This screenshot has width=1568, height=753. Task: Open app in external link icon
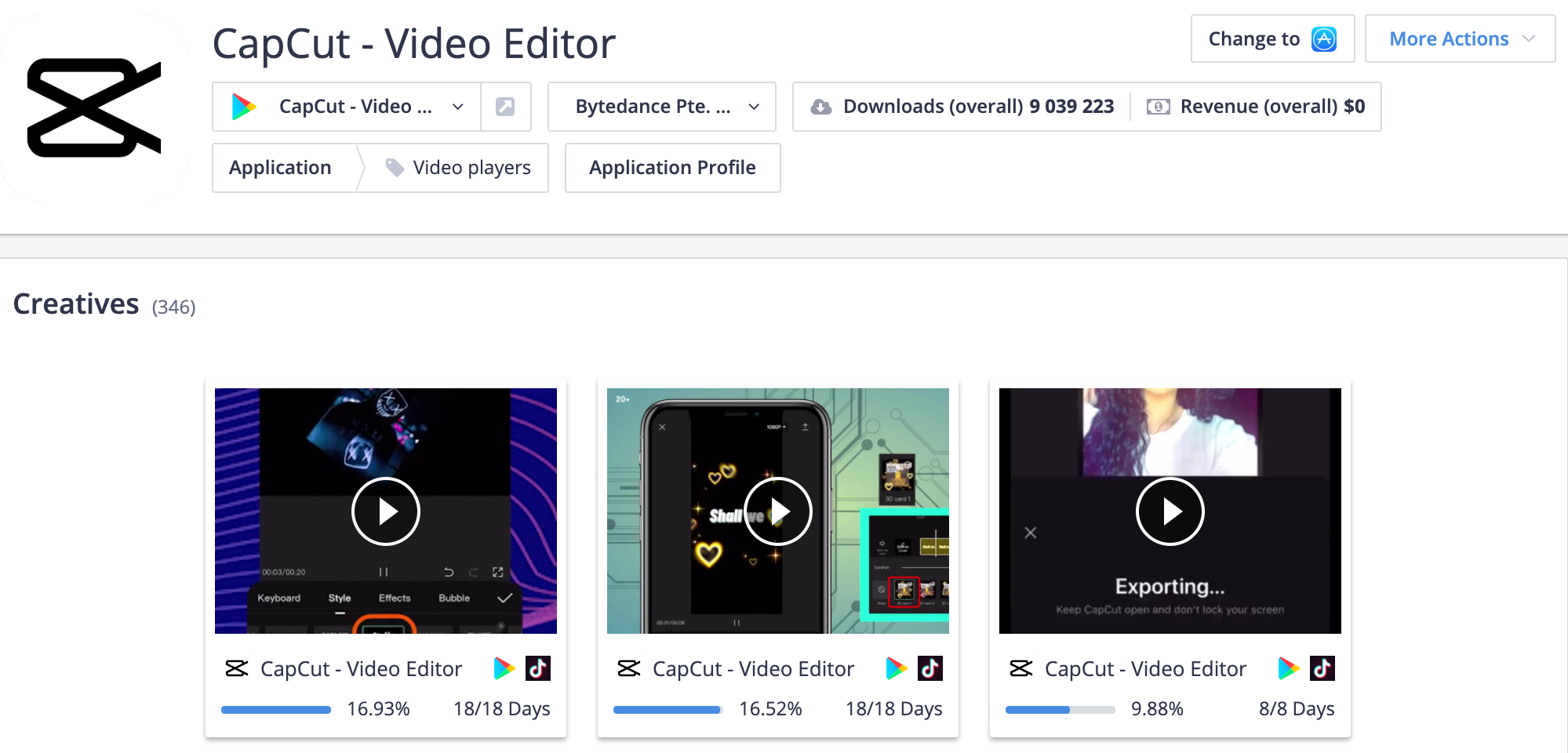[x=505, y=107]
